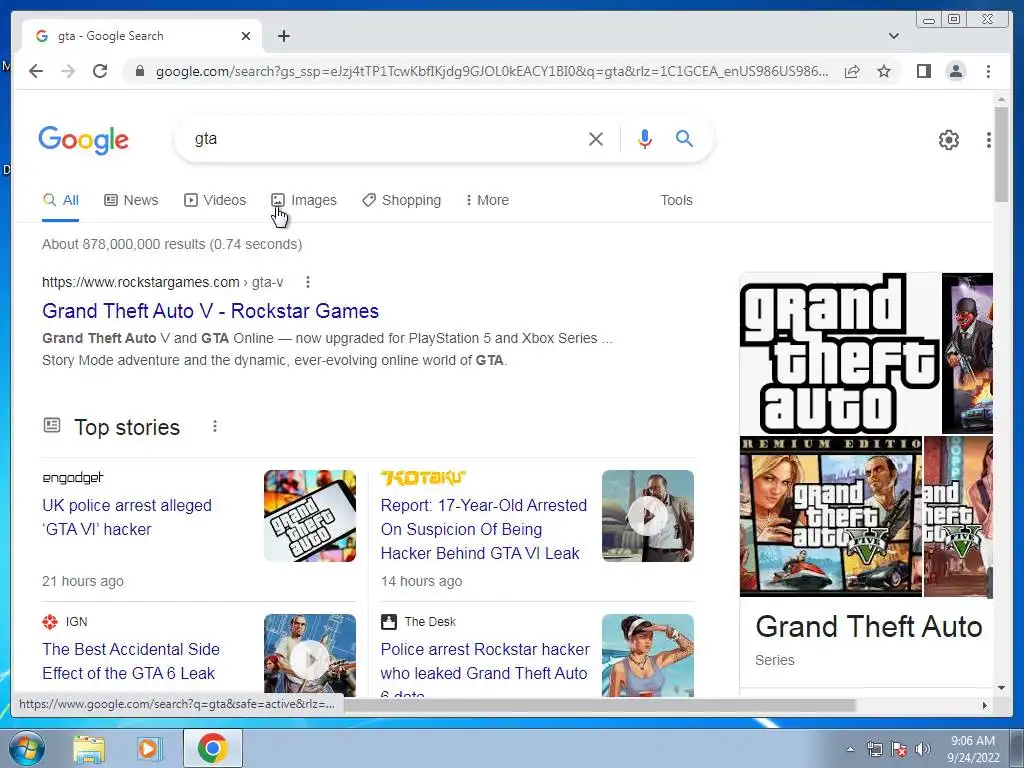Click the Kotaku source logo

(423, 478)
